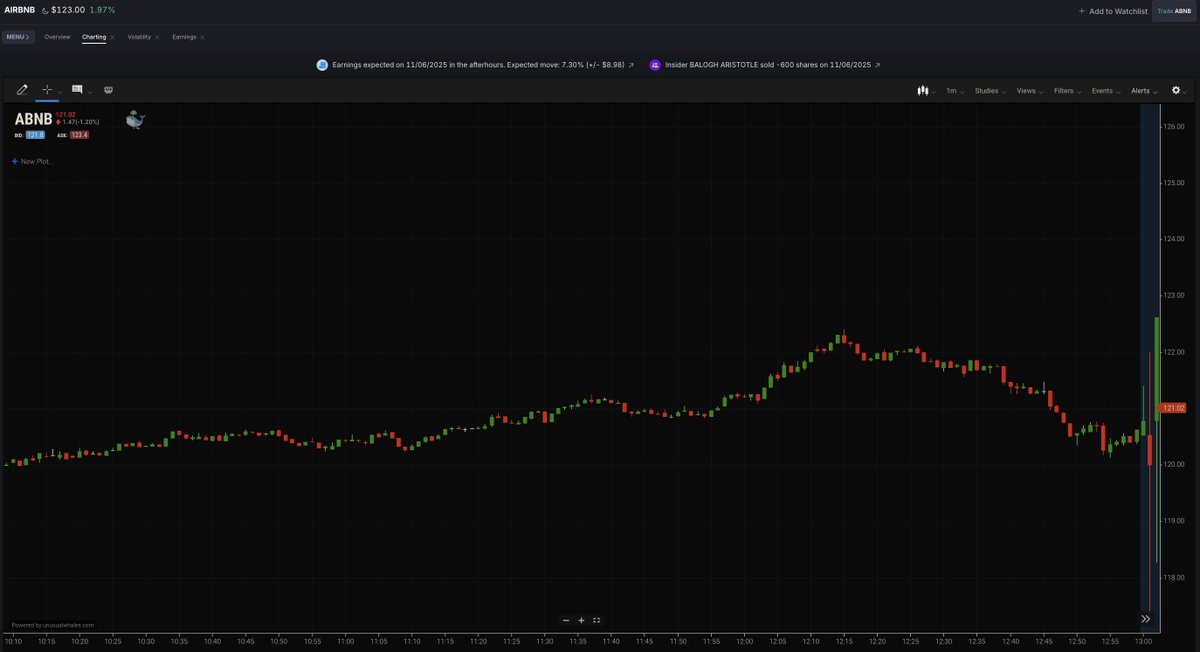The width and height of the screenshot is (1200, 652).
Task: Click the Trade ABNB button
Action: [x=1175, y=11]
